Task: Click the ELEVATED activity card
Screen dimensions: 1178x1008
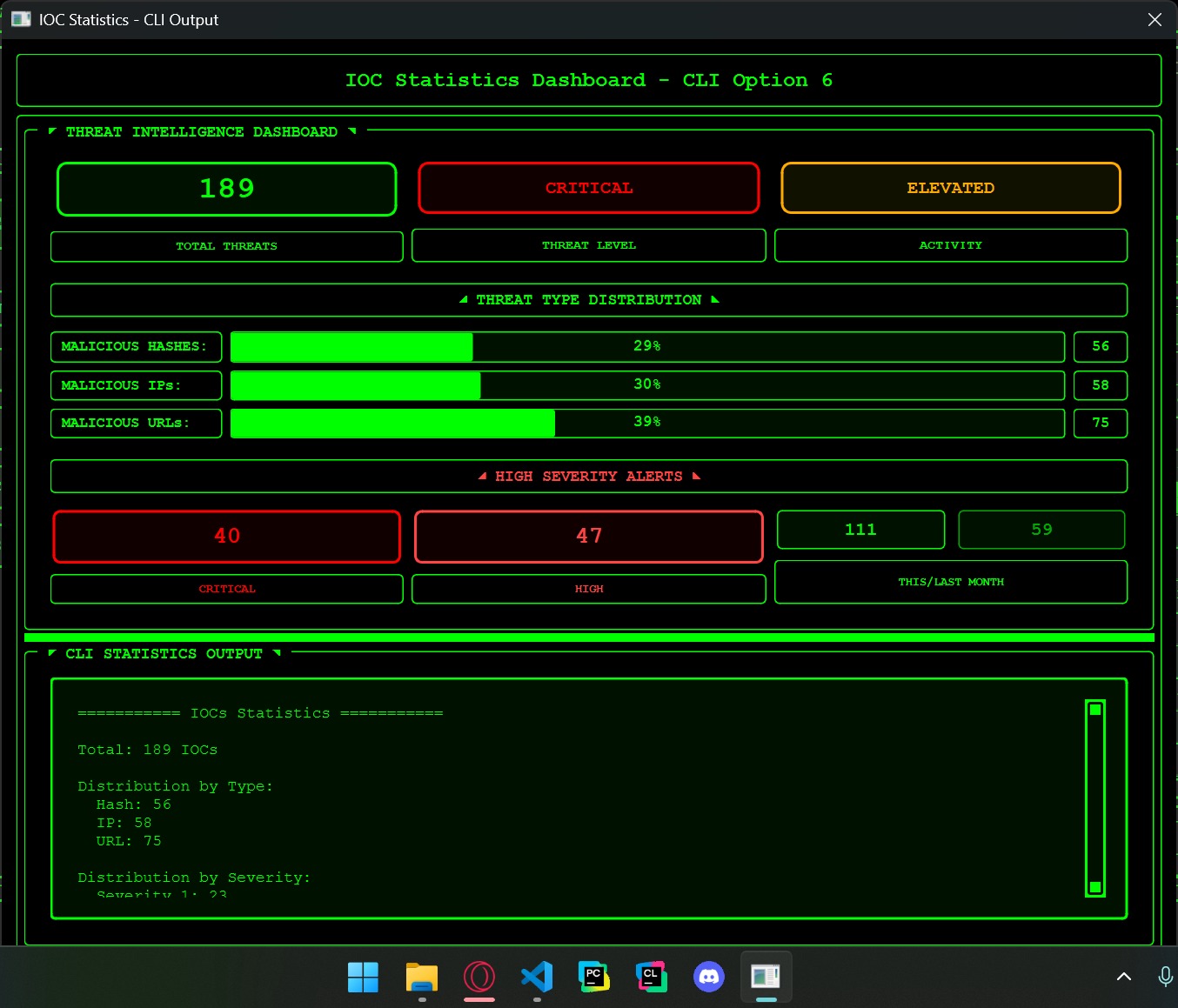Action: click(951, 188)
